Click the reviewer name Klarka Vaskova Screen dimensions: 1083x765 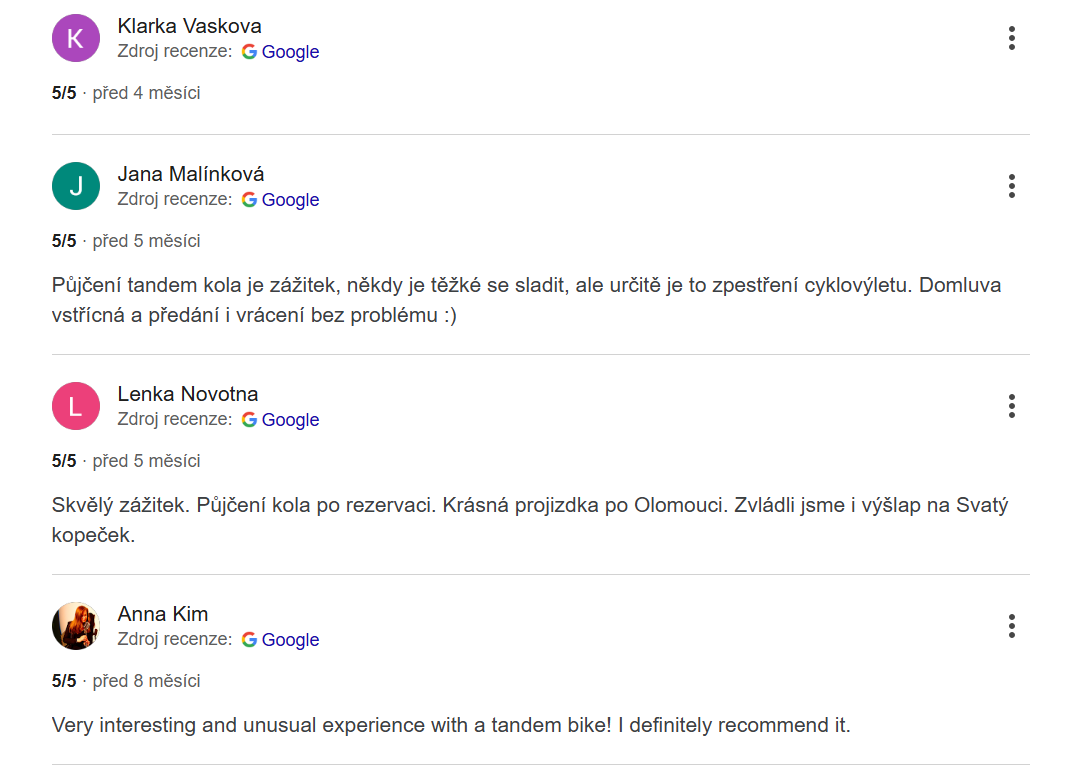click(189, 26)
